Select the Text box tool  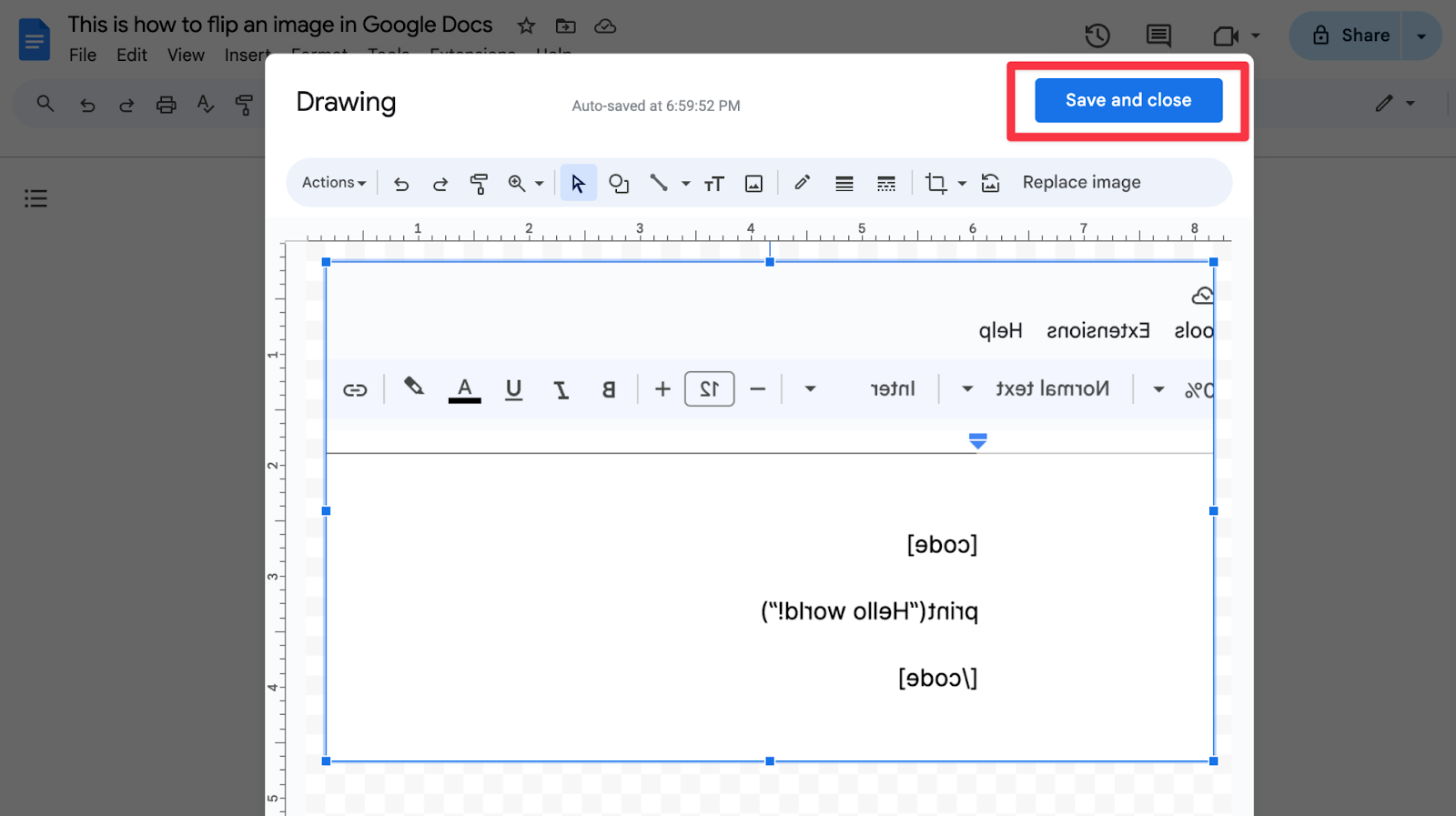click(714, 184)
